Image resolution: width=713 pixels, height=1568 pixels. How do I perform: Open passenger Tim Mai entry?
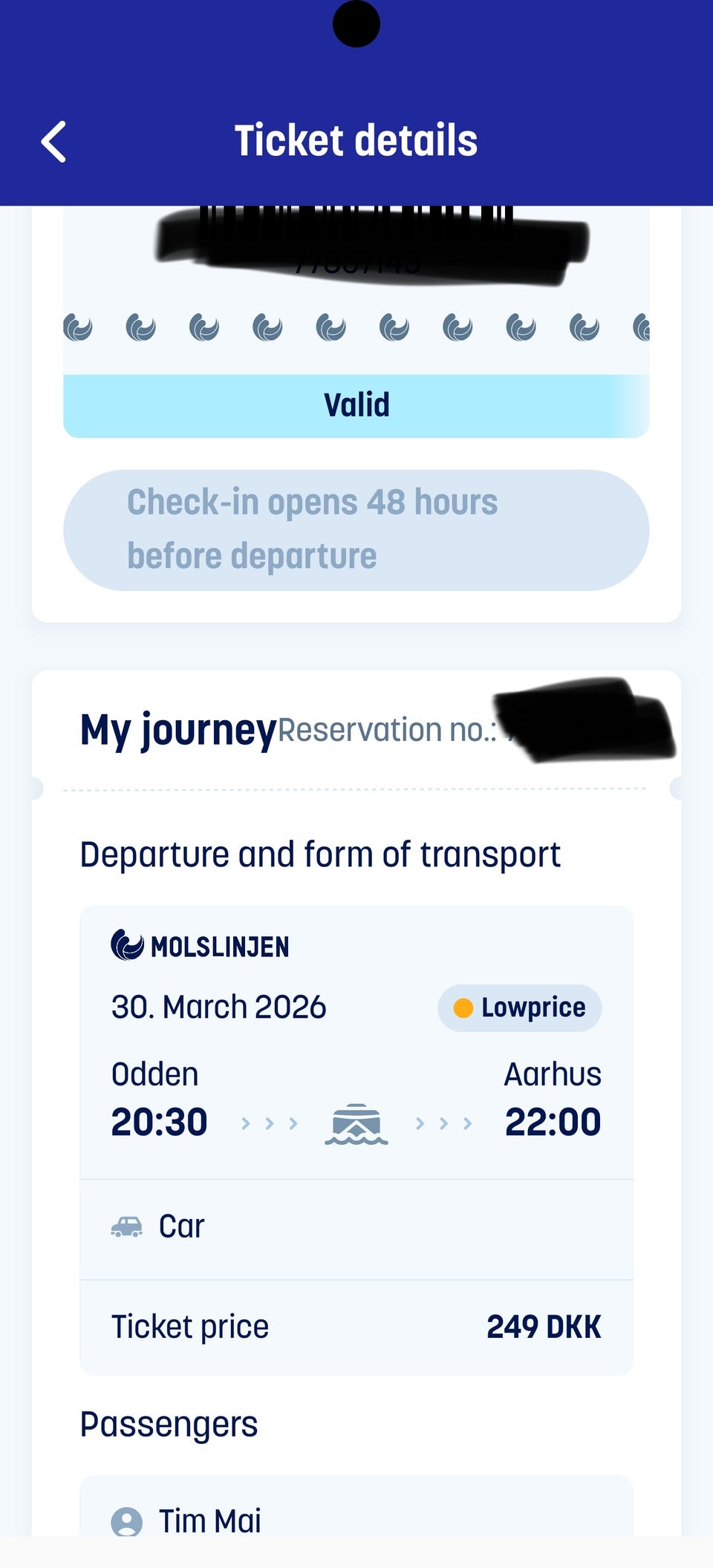tap(209, 1520)
